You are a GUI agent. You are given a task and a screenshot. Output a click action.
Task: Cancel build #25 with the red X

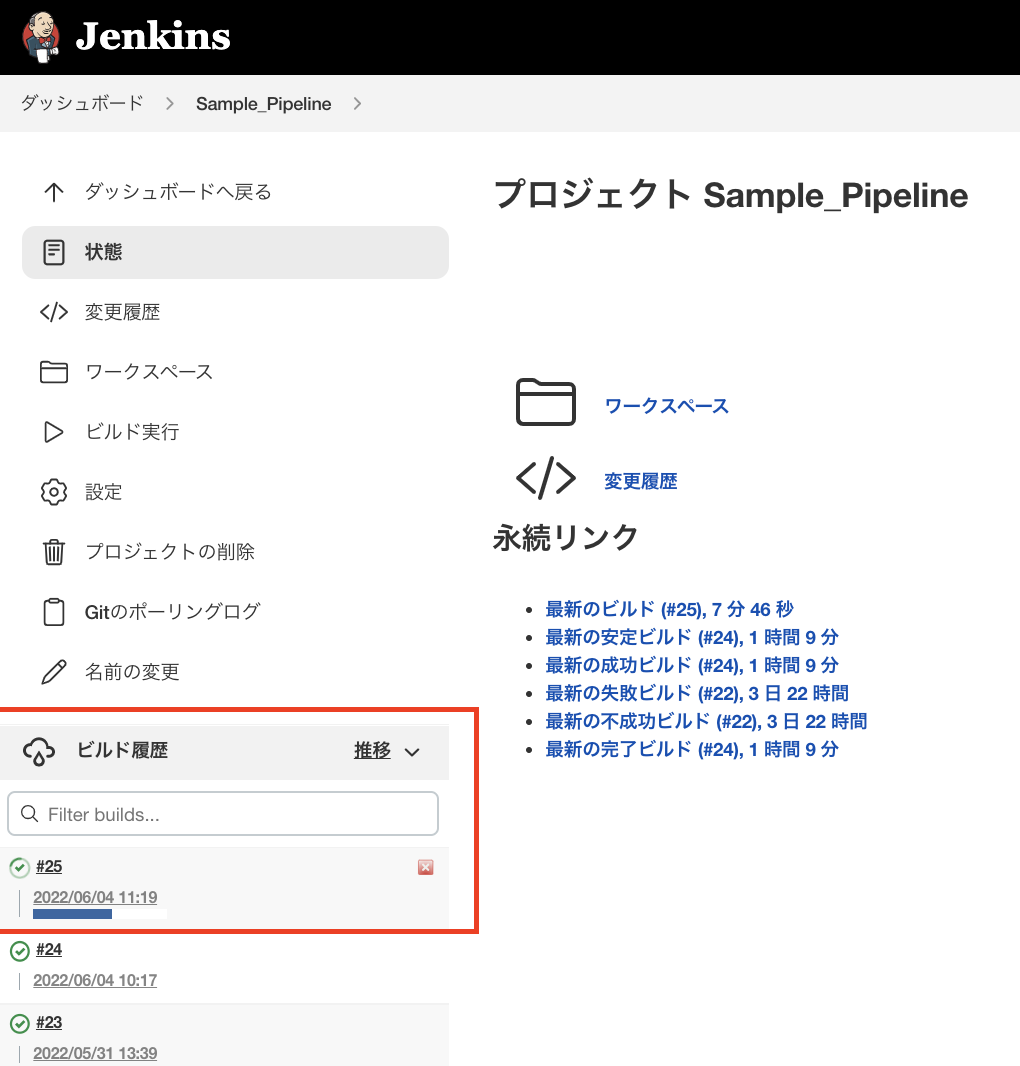[x=426, y=867]
